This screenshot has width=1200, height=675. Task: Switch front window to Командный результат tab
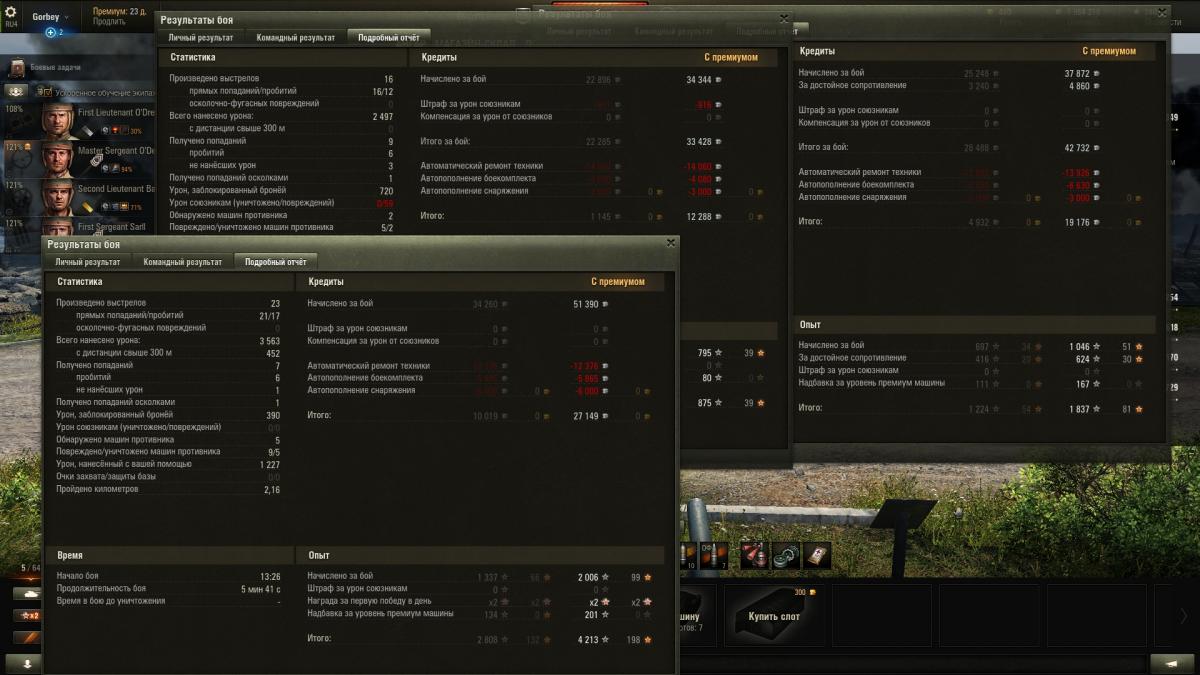pyautogui.click(x=182, y=262)
